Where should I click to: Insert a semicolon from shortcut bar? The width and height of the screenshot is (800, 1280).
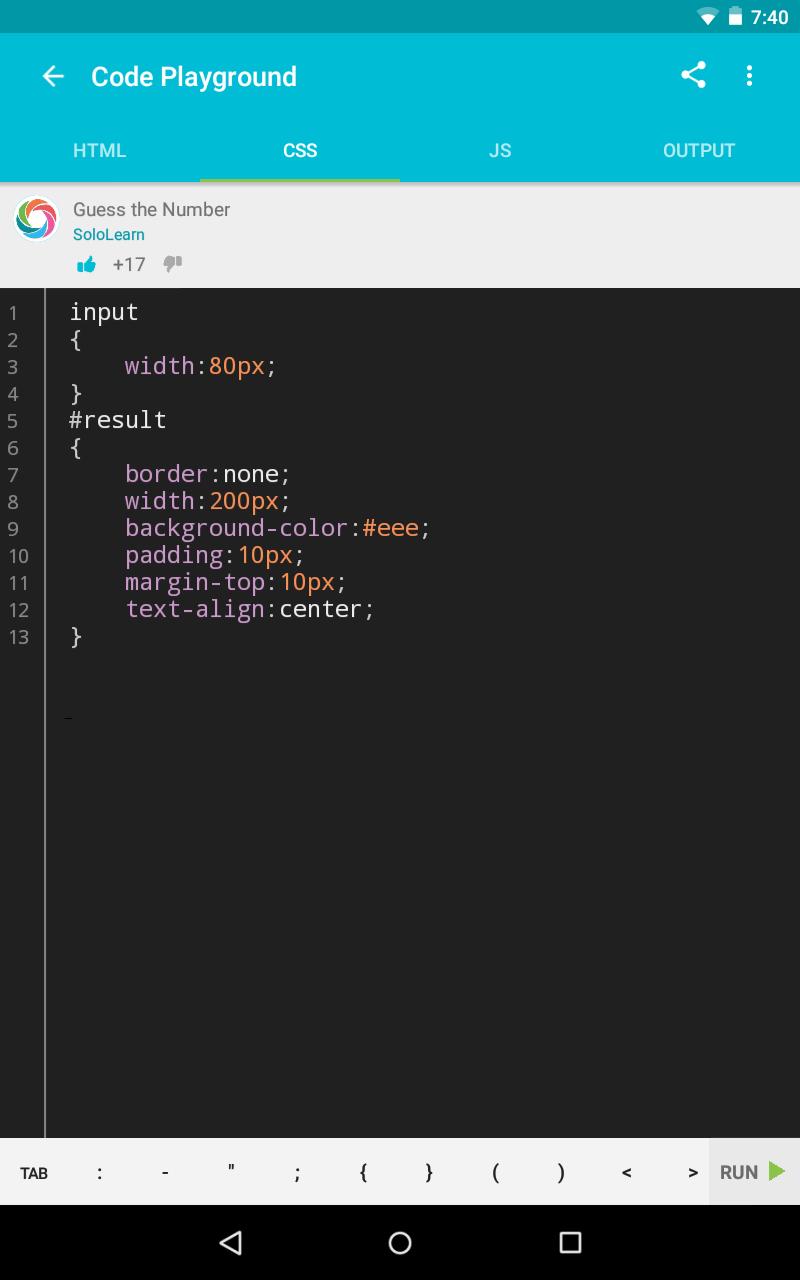click(x=297, y=1173)
